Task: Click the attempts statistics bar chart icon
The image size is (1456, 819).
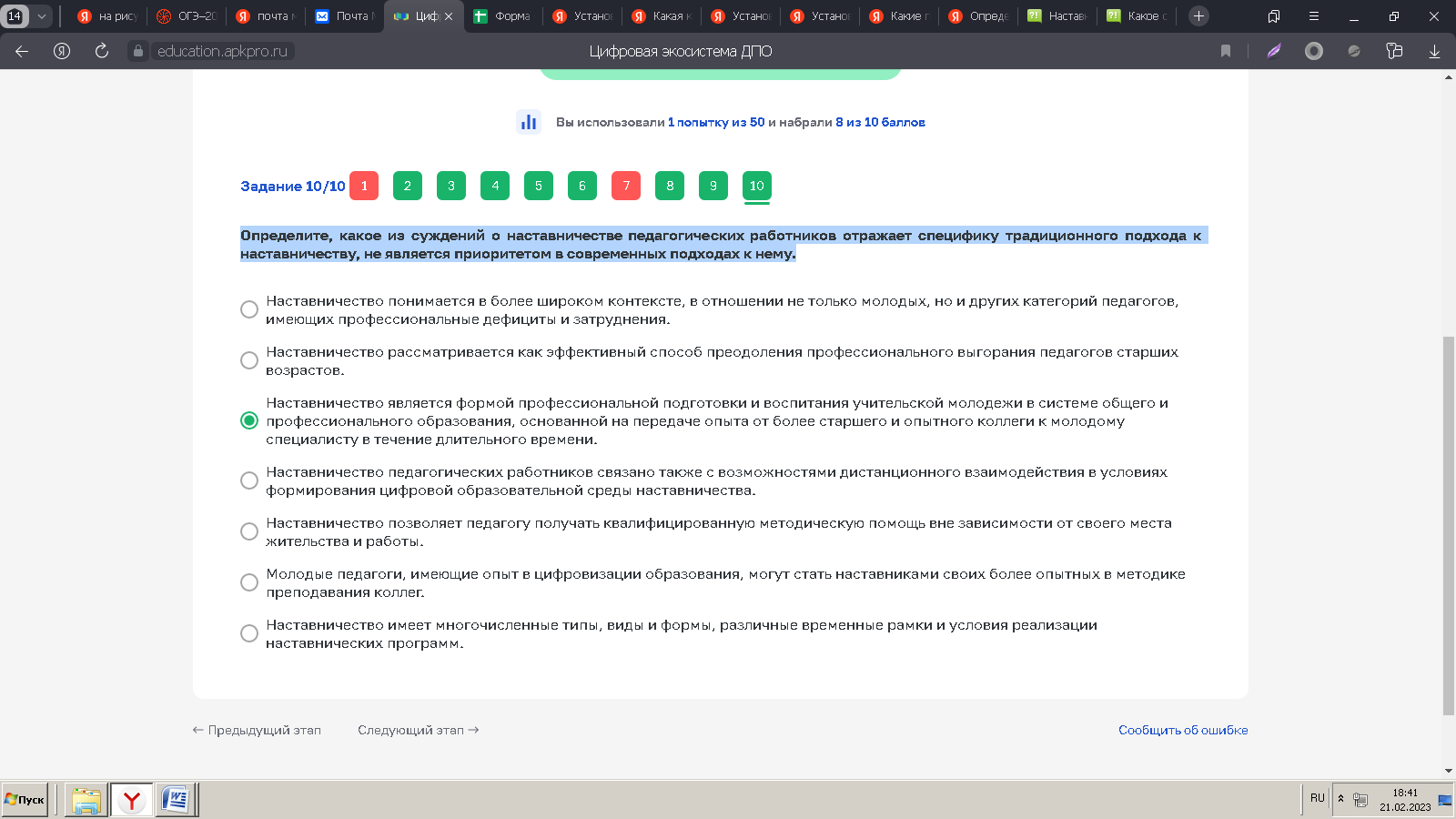Action: (x=529, y=122)
